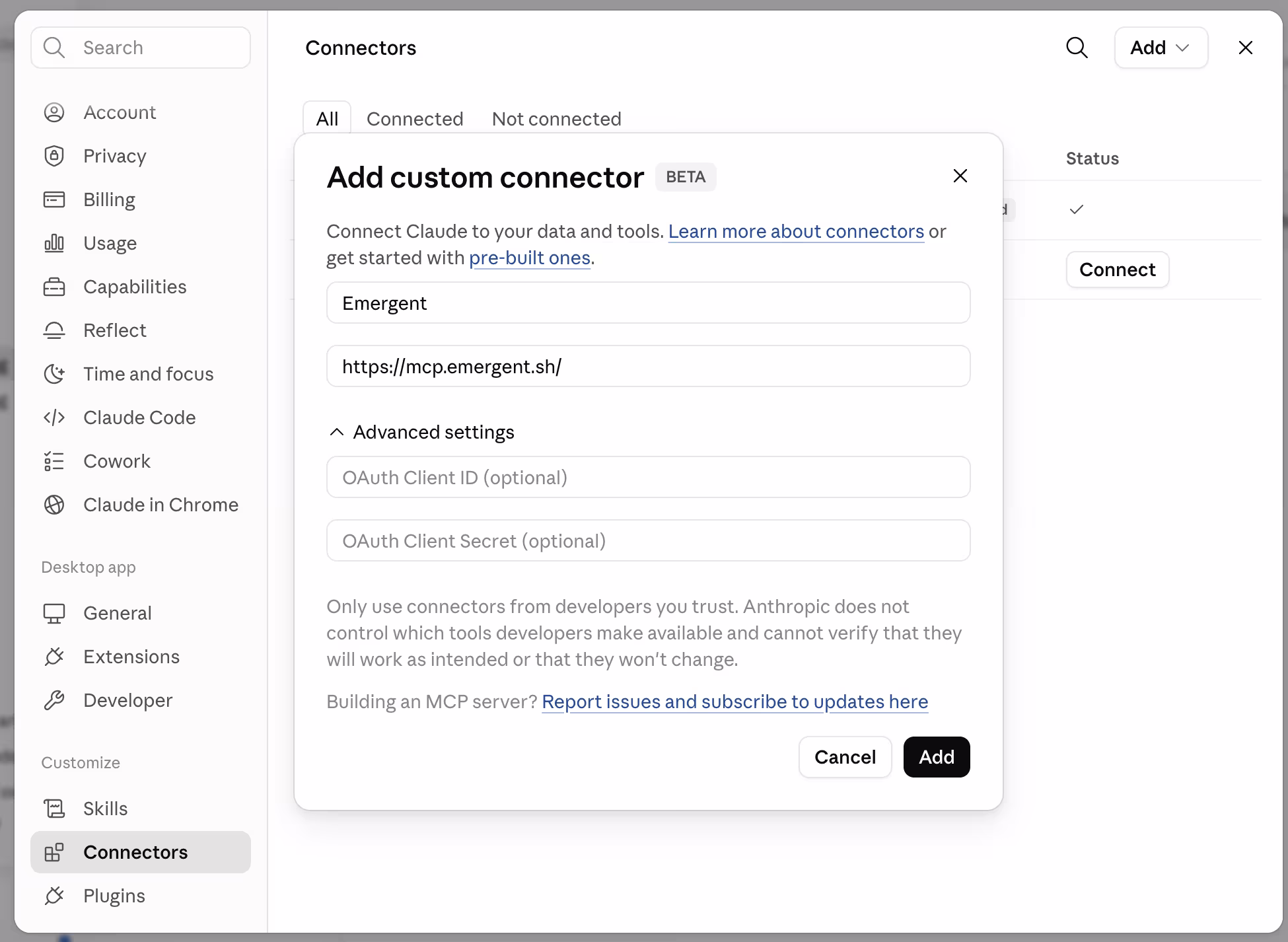The height and width of the screenshot is (942, 1288).
Task: Click the URL field with https://mcp.emergent.sh/
Action: (649, 367)
